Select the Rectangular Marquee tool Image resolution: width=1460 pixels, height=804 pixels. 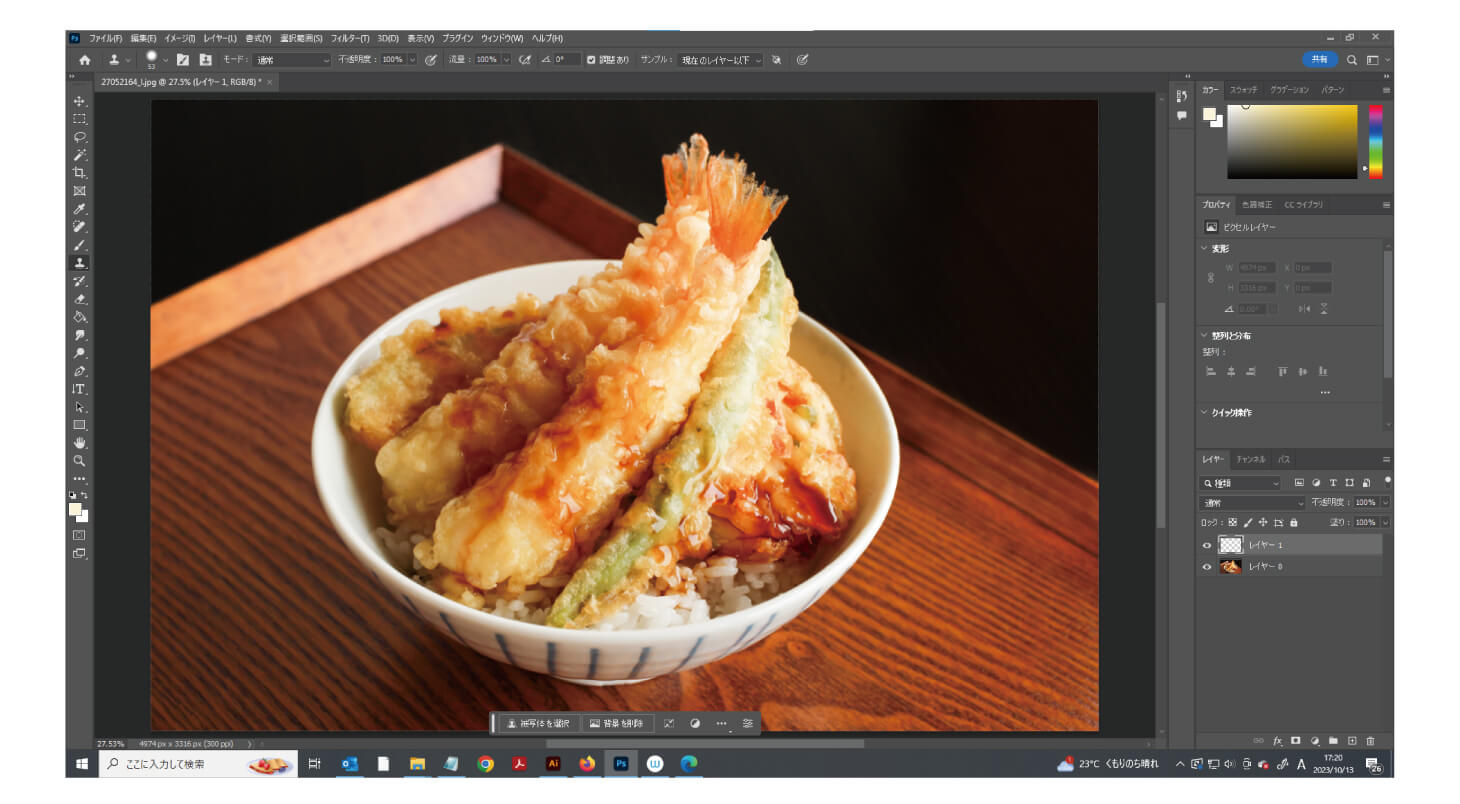79,119
